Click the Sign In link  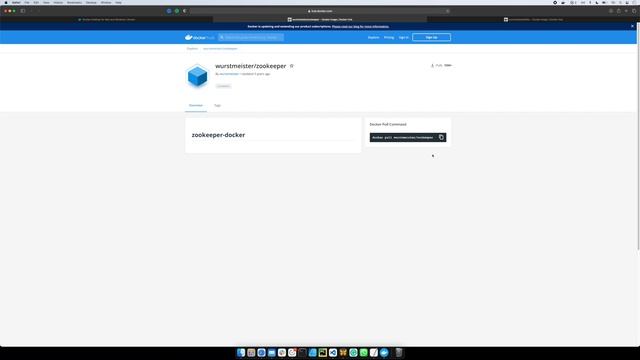coord(404,38)
